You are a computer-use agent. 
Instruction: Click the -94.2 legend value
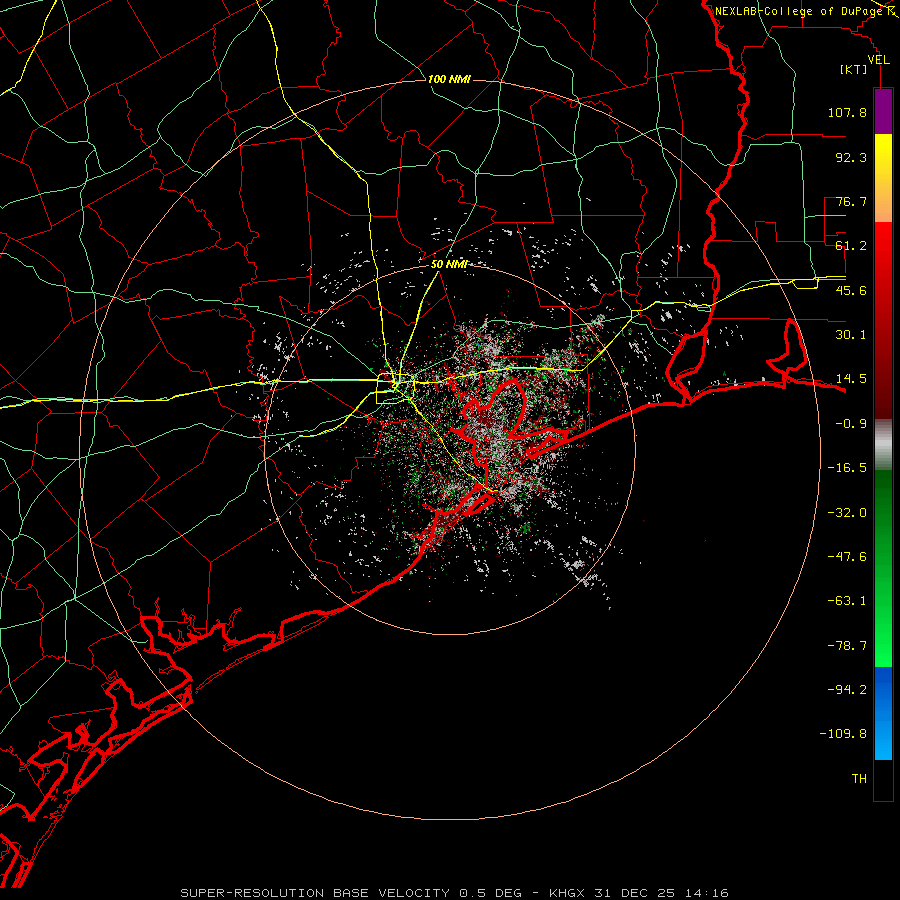[847, 690]
